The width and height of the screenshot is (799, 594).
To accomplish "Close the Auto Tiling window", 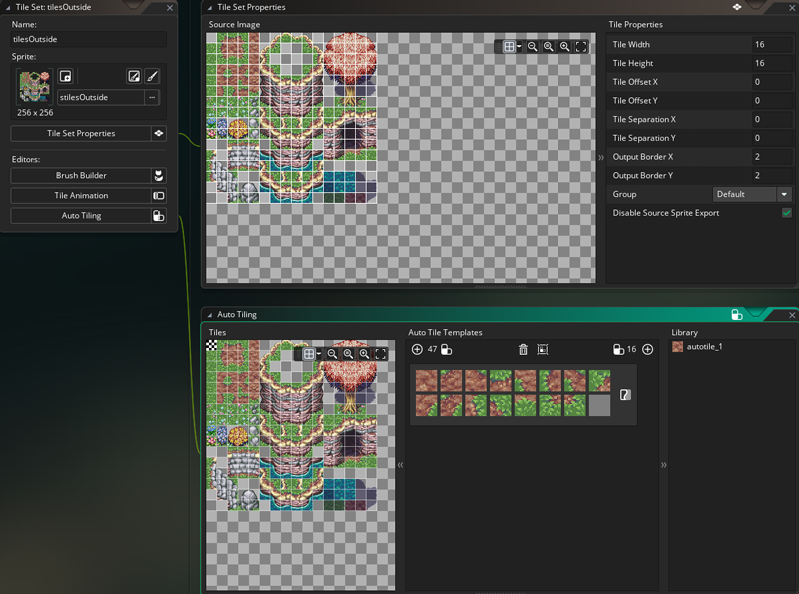I will pyautogui.click(x=792, y=315).
